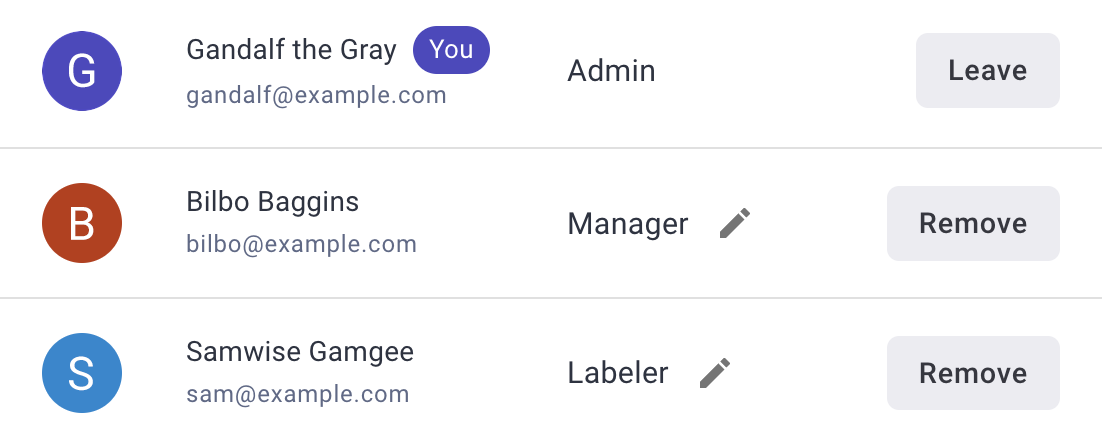Viewport: 1102px width, 442px height.
Task: Click the Manager role label
Action: pos(627,224)
